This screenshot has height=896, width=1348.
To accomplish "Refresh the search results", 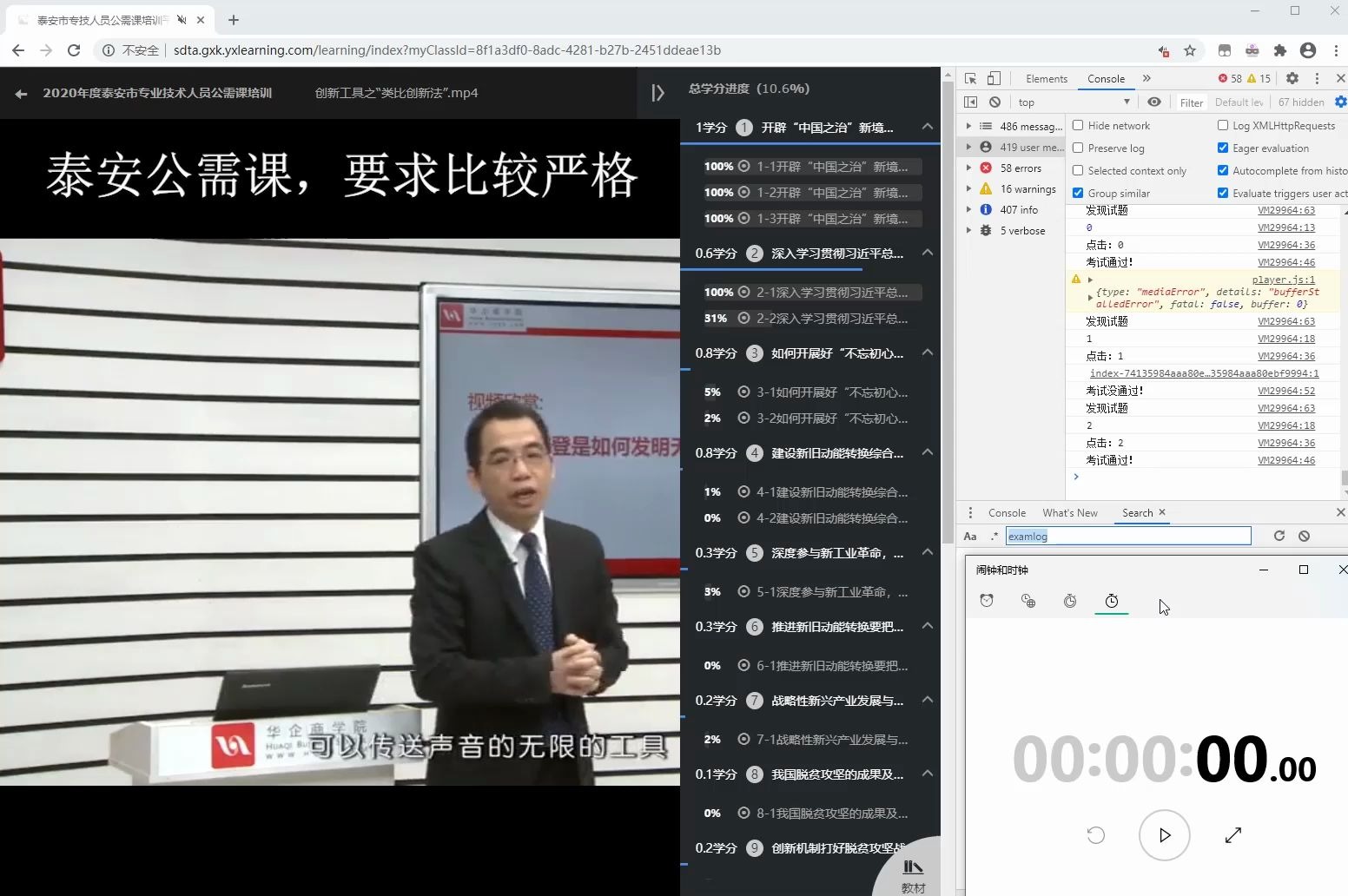I will click(1279, 536).
